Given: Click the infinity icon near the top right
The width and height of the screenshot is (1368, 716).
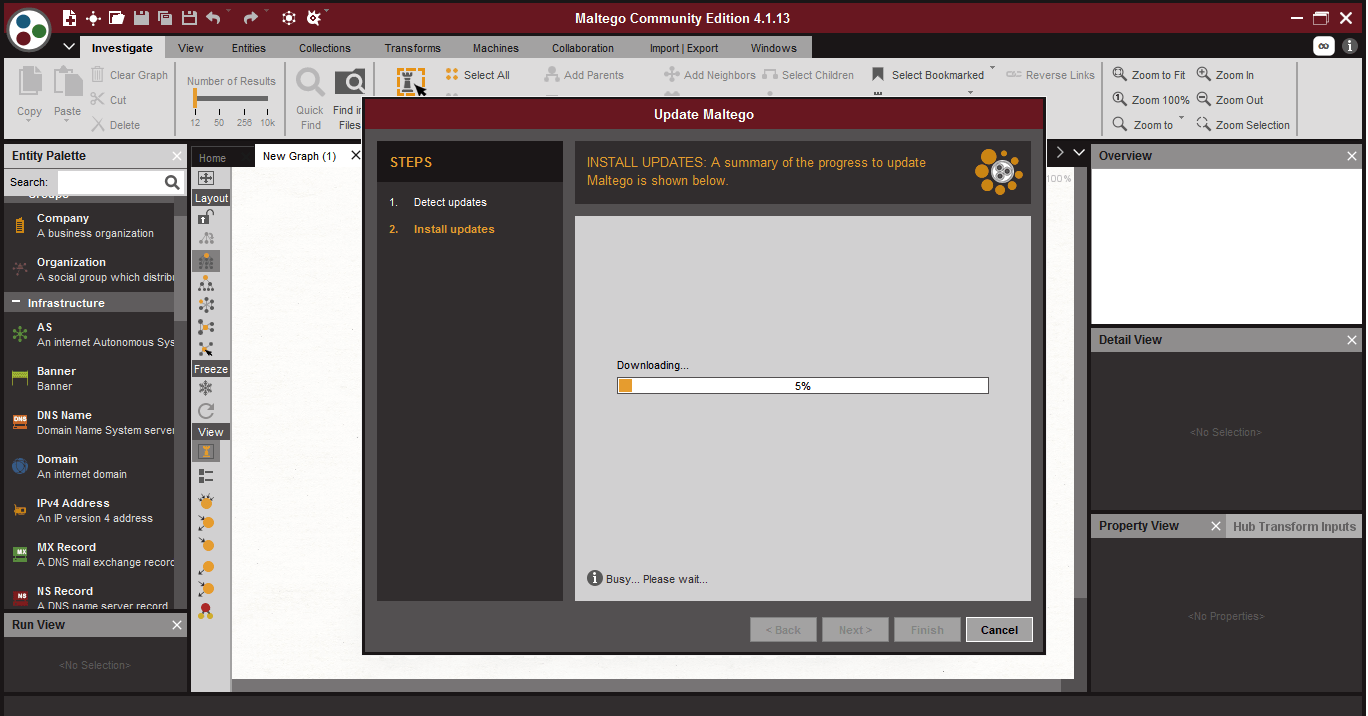Looking at the screenshot, I should (x=1324, y=46).
